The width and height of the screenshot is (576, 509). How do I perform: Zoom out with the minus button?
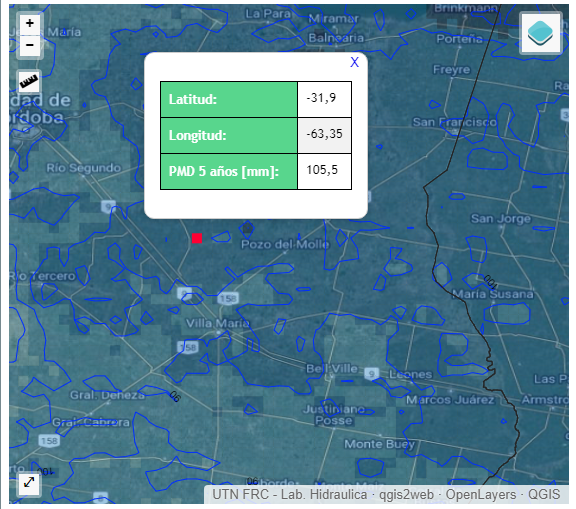click(x=30, y=46)
